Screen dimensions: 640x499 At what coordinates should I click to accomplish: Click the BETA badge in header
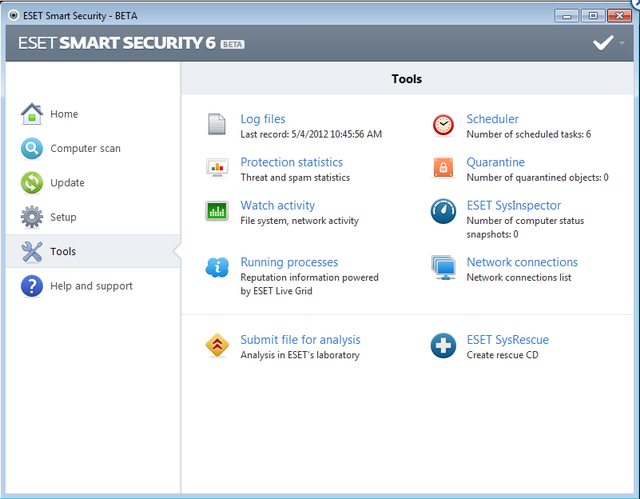[232, 44]
